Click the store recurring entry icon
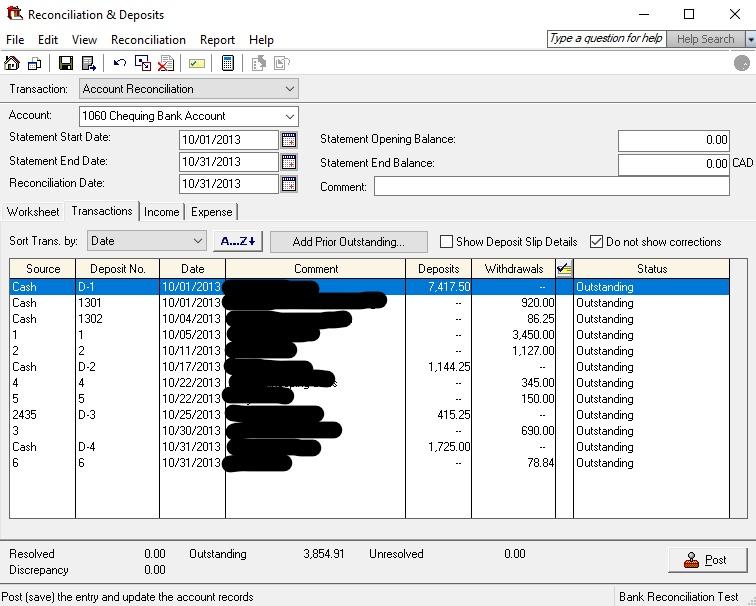Screen dimensions: 756x606 (x=89, y=63)
